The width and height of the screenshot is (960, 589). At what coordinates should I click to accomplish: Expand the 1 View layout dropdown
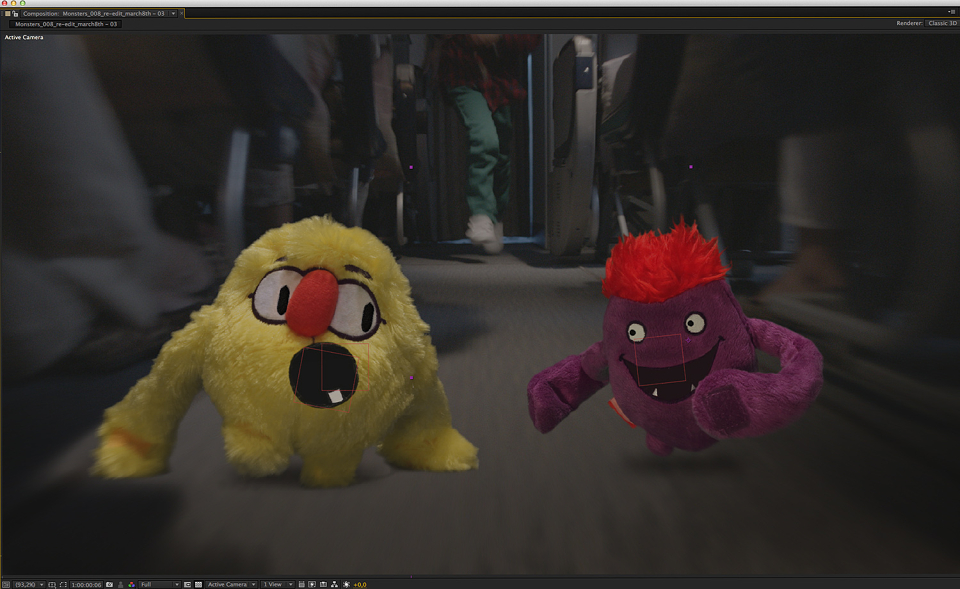(x=278, y=585)
